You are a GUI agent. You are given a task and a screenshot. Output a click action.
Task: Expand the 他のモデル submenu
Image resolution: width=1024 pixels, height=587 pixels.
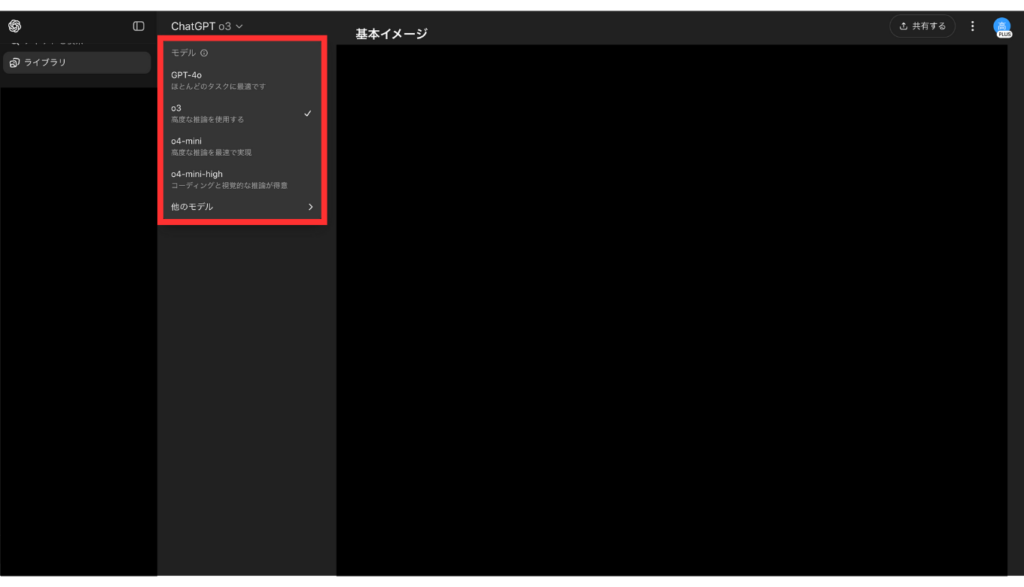pos(242,207)
